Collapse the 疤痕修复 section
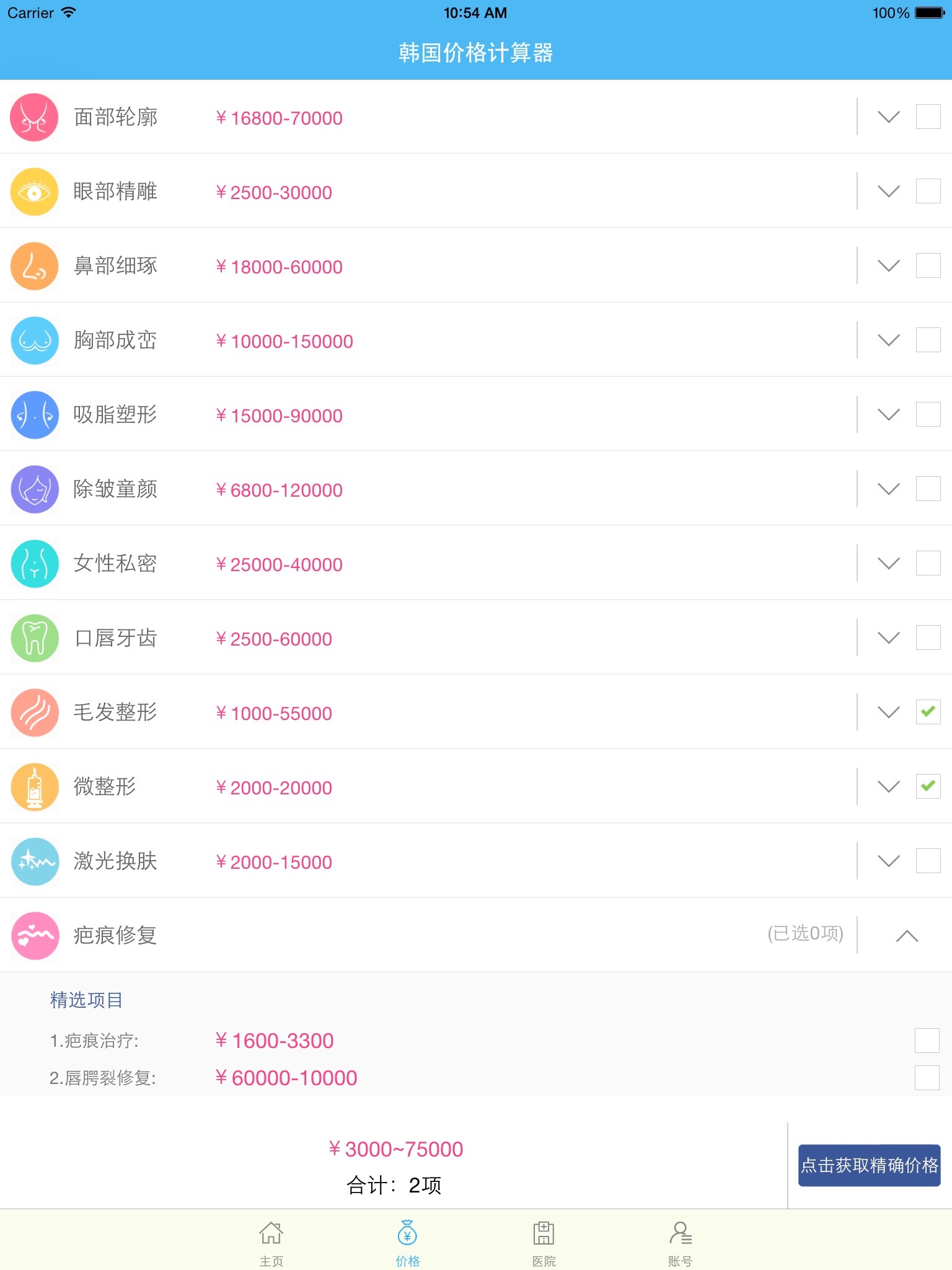Image resolution: width=952 pixels, height=1270 pixels. click(x=907, y=936)
